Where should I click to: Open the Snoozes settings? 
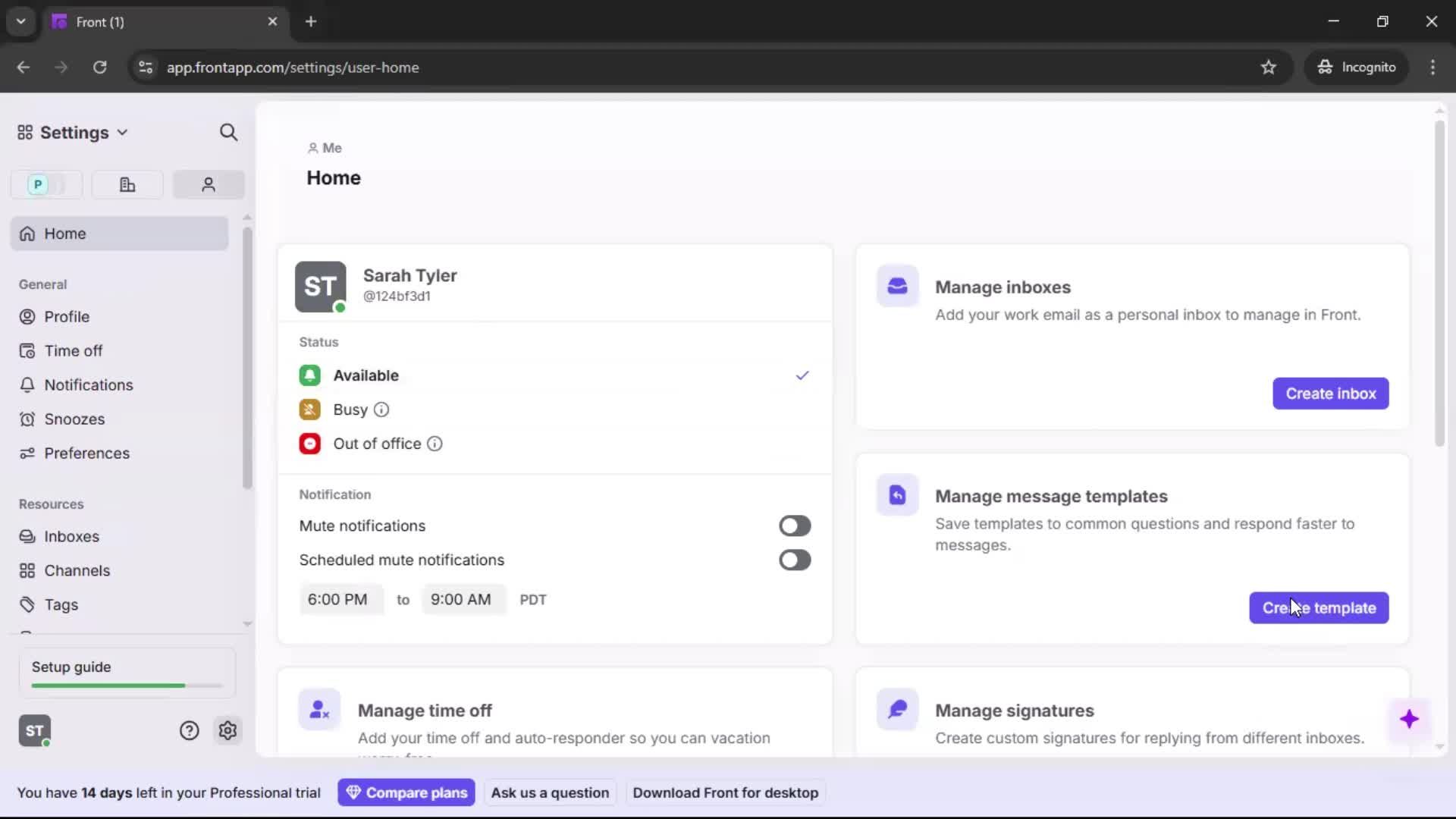click(x=73, y=419)
